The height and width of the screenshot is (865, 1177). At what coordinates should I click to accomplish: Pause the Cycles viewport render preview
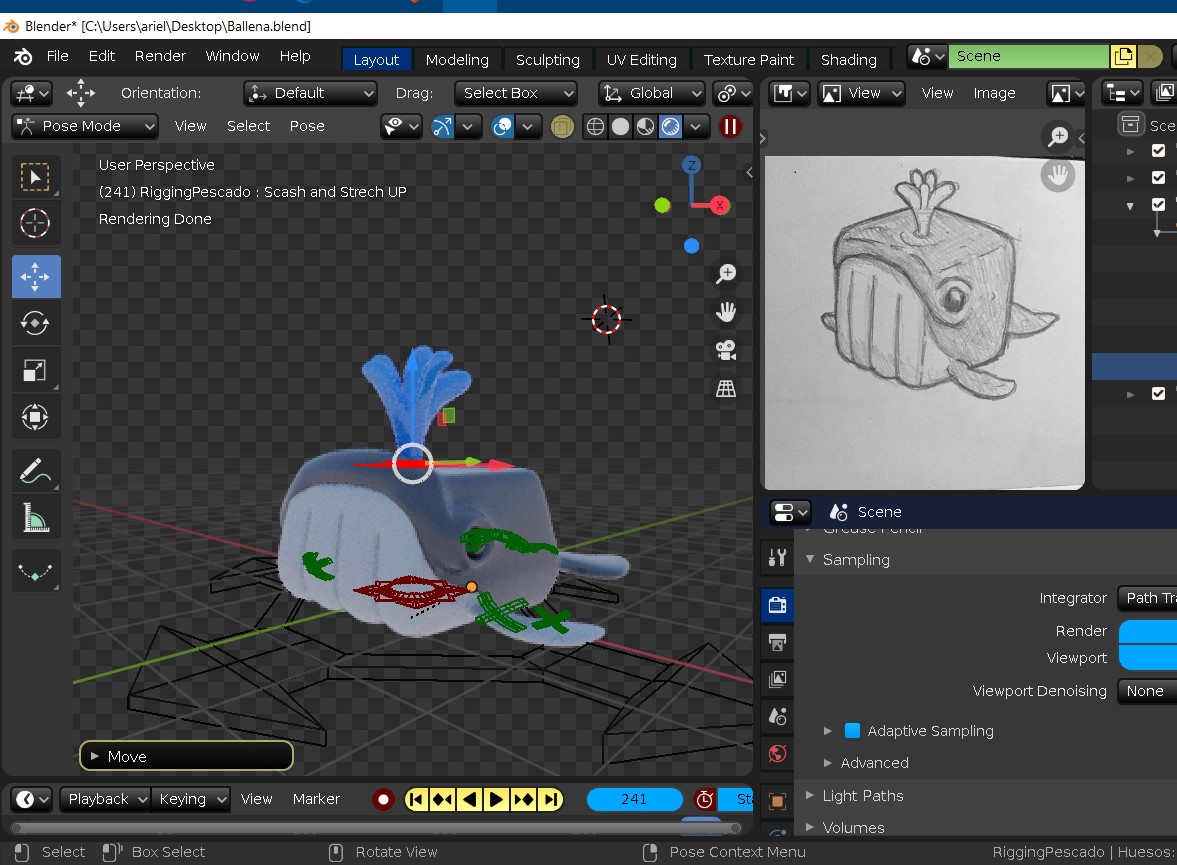tap(729, 127)
